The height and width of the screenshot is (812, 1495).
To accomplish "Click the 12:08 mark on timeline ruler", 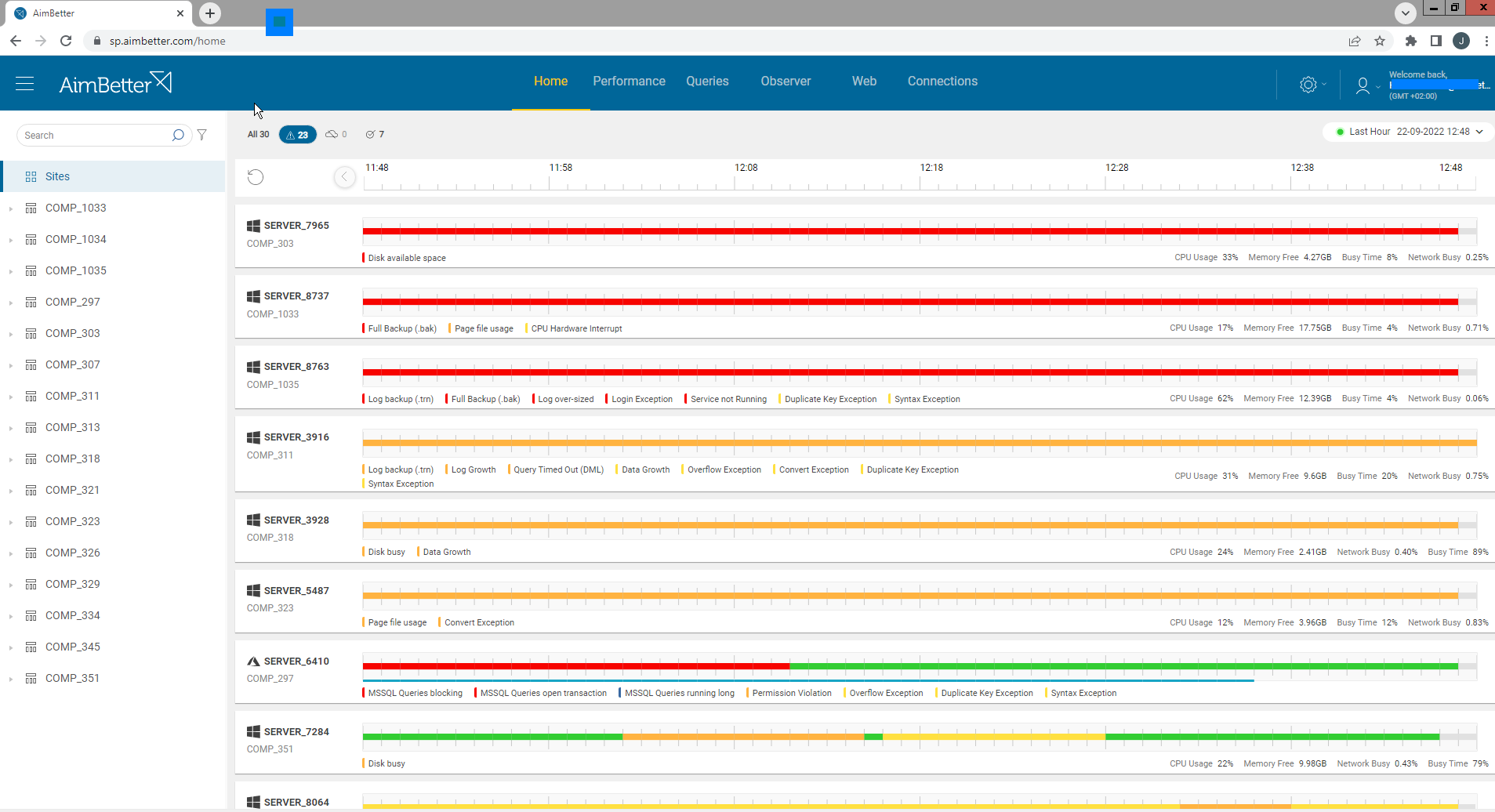I will click(746, 168).
